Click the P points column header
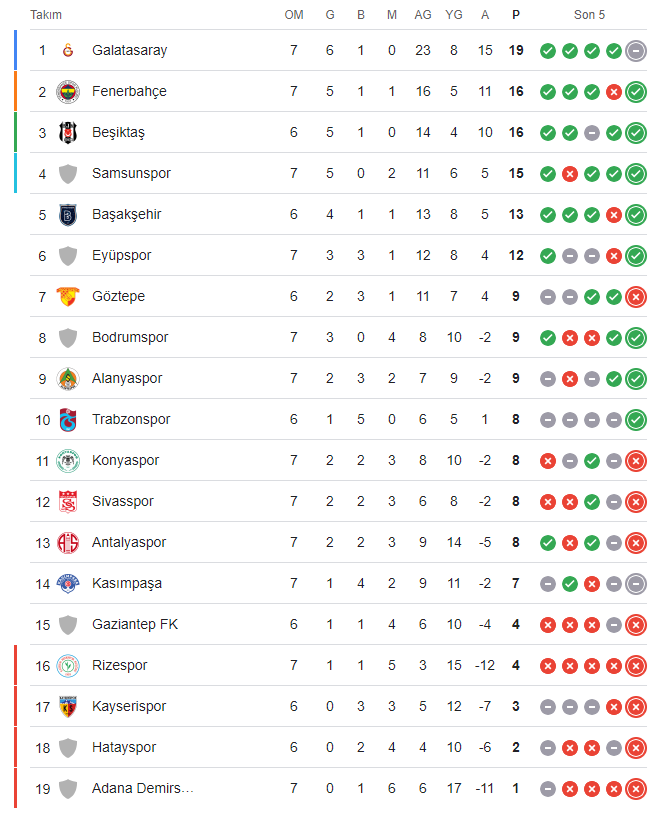 pyautogui.click(x=516, y=15)
